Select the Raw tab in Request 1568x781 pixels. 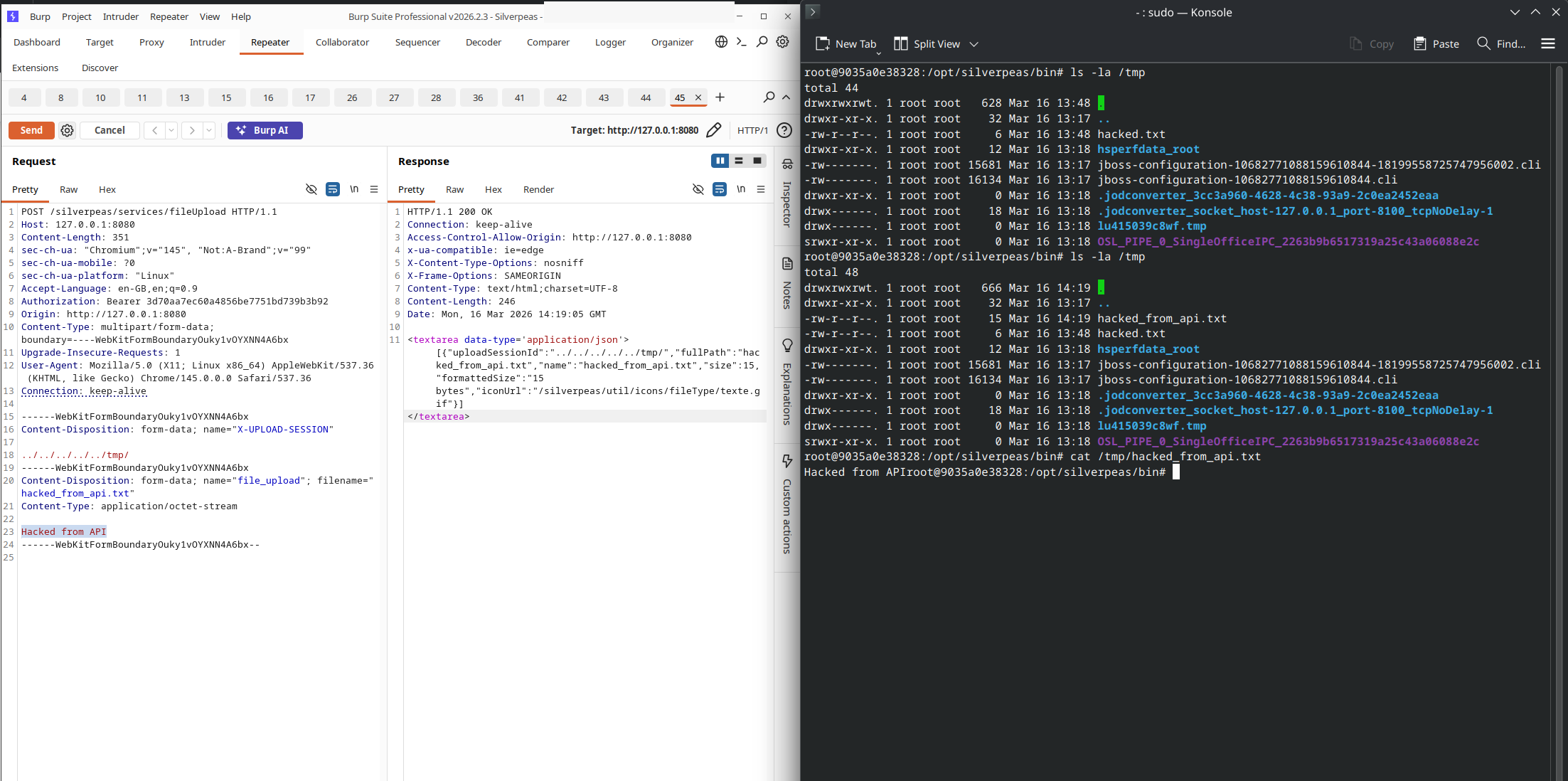click(68, 189)
